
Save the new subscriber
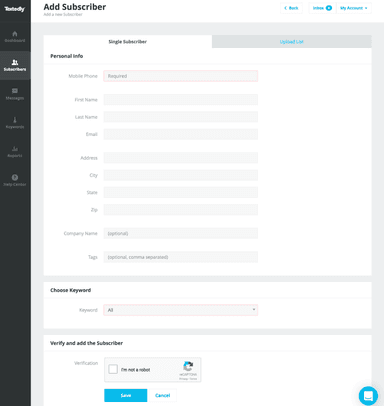126,395
